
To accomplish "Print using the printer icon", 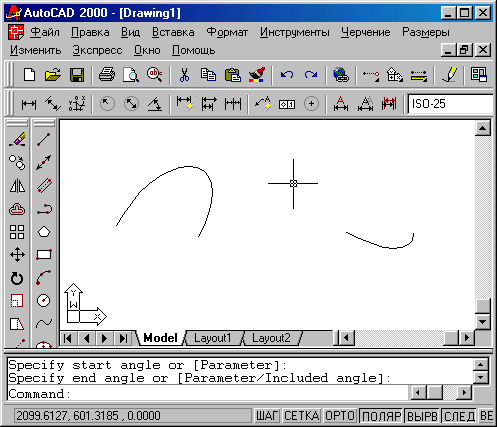I will pyautogui.click(x=107, y=75).
